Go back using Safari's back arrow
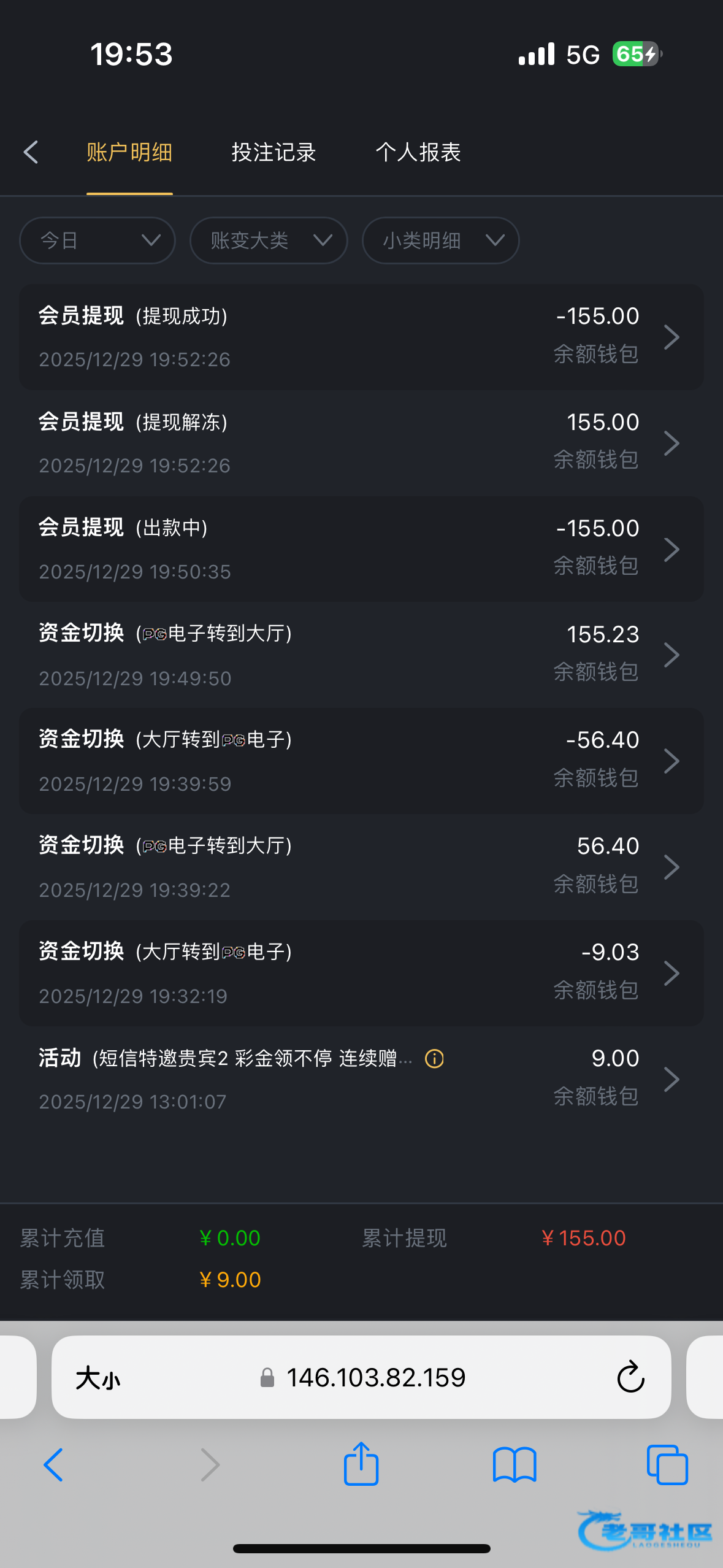The height and width of the screenshot is (1568, 723). [54, 1464]
